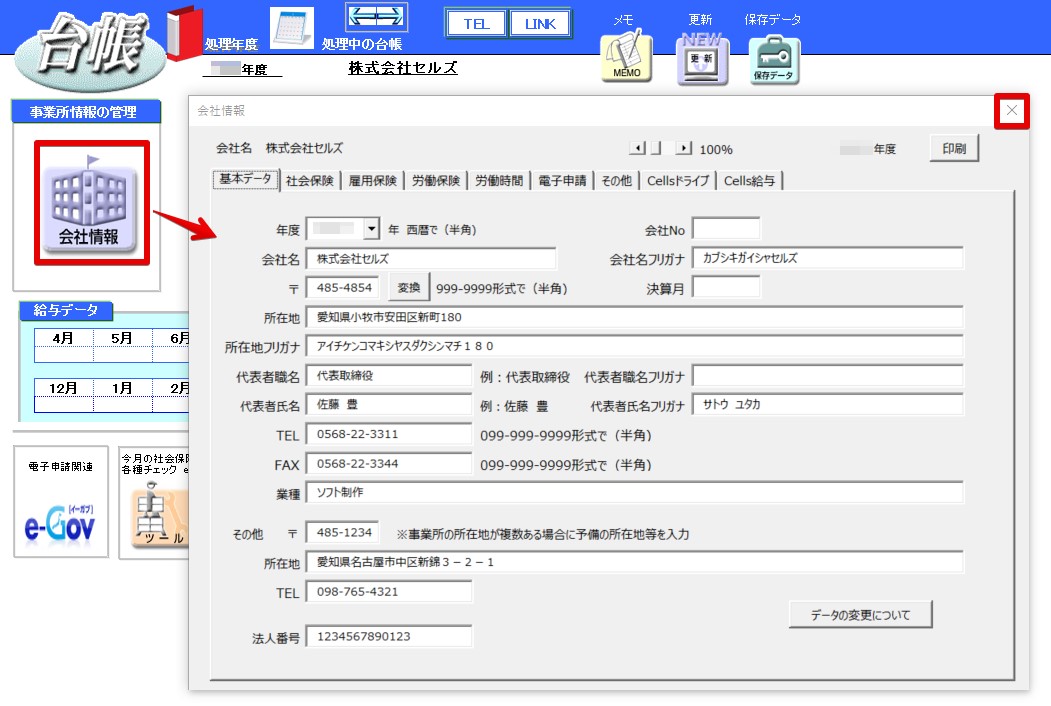1051x706 pixels.
Task: Click the 給与データ section label
Action: pos(66,310)
